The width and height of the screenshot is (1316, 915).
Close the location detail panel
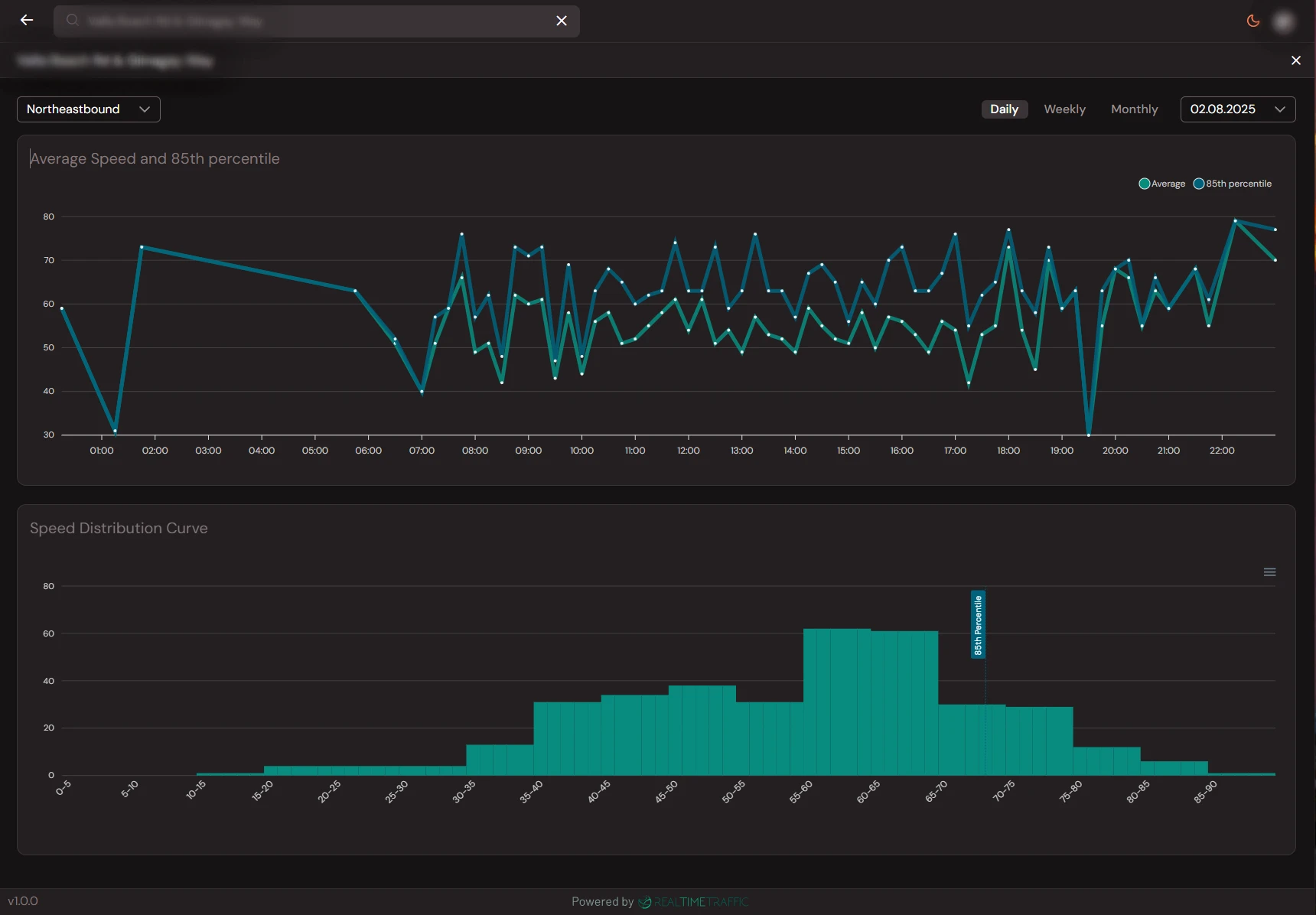1296,60
